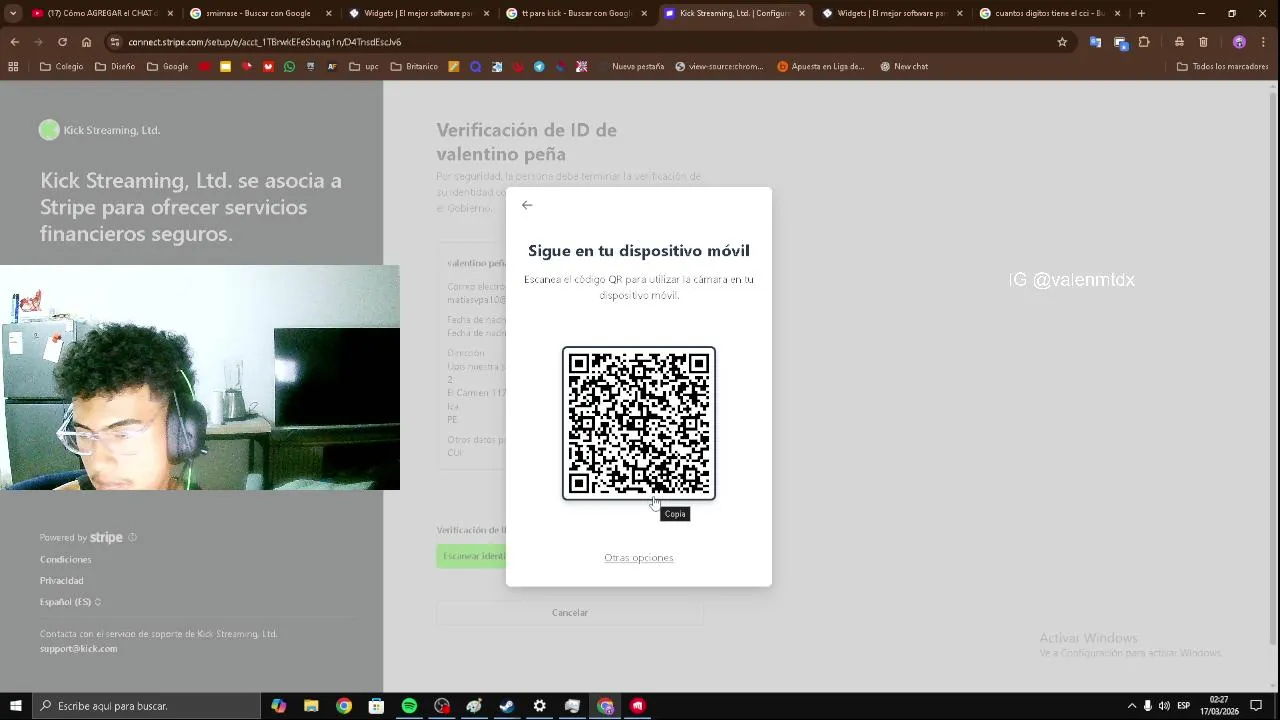The width and height of the screenshot is (1280, 720).
Task: Open the Google bookmarks folder
Action: tap(167, 67)
